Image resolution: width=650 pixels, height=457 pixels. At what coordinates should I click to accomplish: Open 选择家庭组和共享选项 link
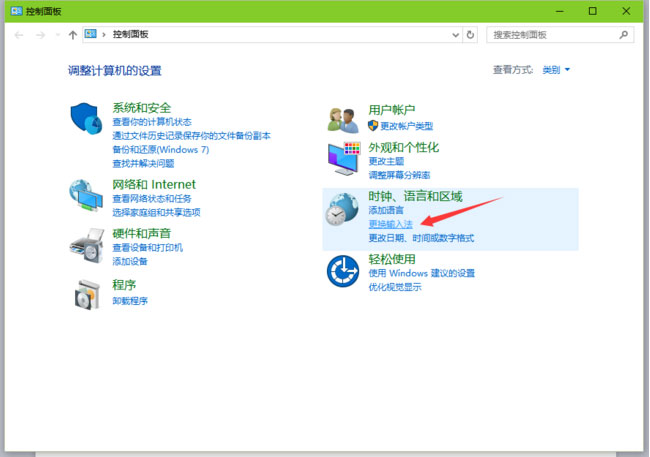pos(156,212)
